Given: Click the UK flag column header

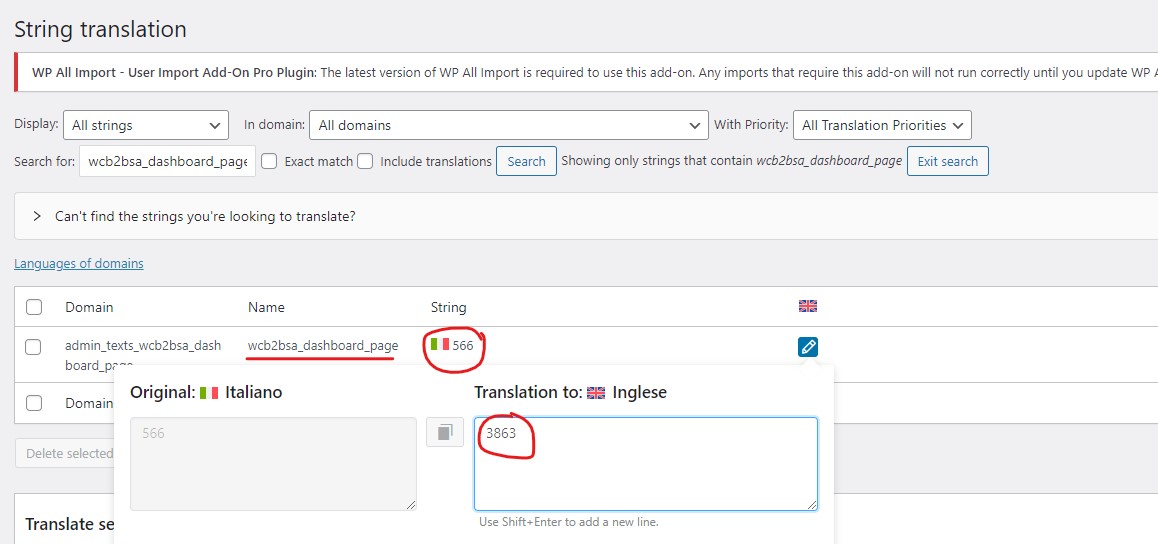Looking at the screenshot, I should point(808,306).
